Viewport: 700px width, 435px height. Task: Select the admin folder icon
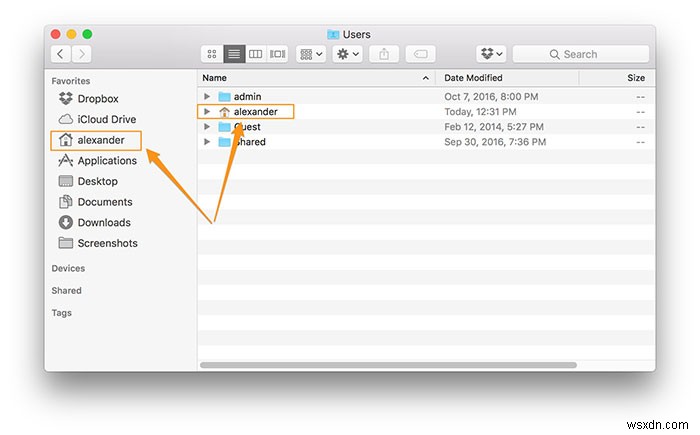pos(224,96)
